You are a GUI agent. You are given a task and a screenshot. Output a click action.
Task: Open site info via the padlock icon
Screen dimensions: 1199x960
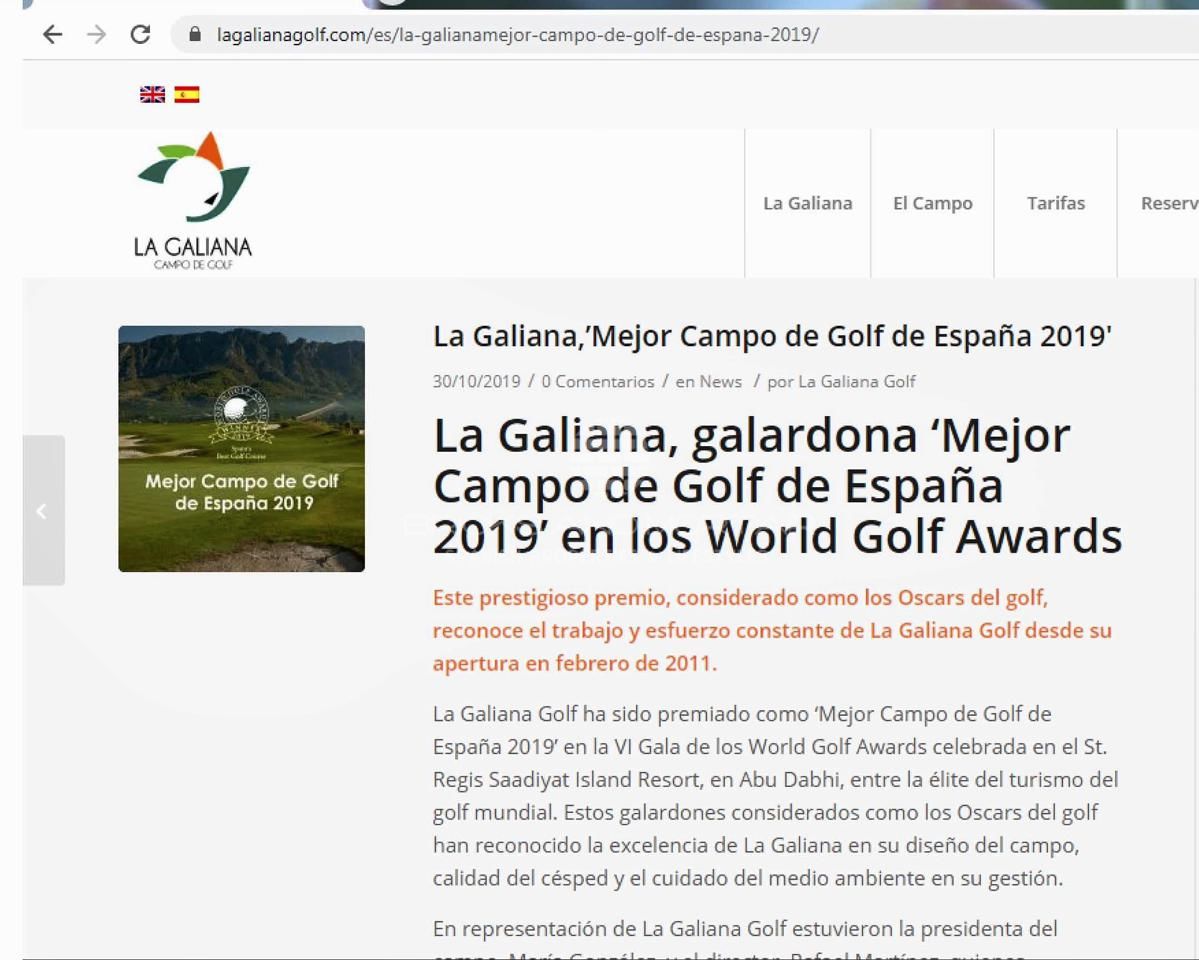click(x=194, y=37)
